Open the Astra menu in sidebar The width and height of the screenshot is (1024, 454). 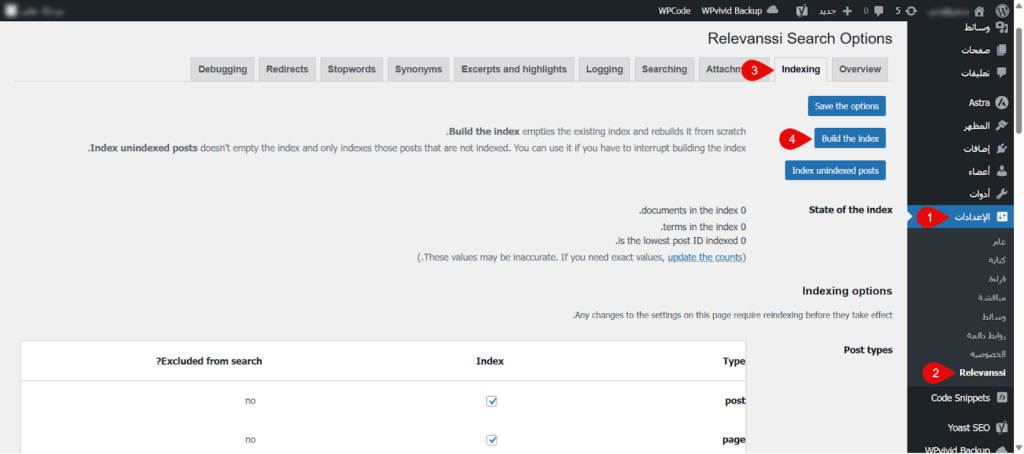(x=978, y=102)
